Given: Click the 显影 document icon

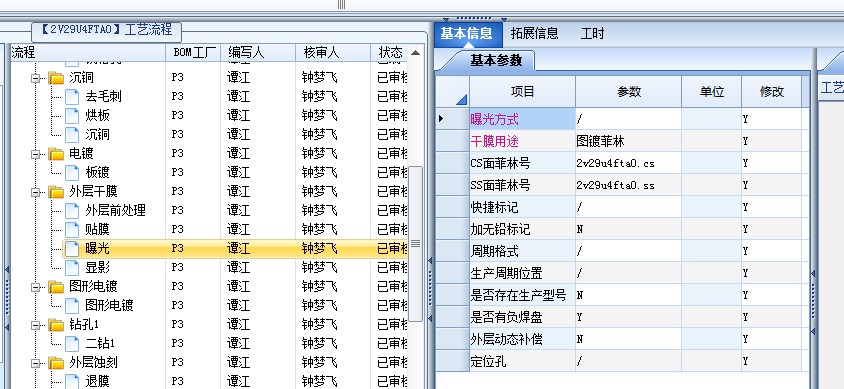Looking at the screenshot, I should click(x=72, y=267).
